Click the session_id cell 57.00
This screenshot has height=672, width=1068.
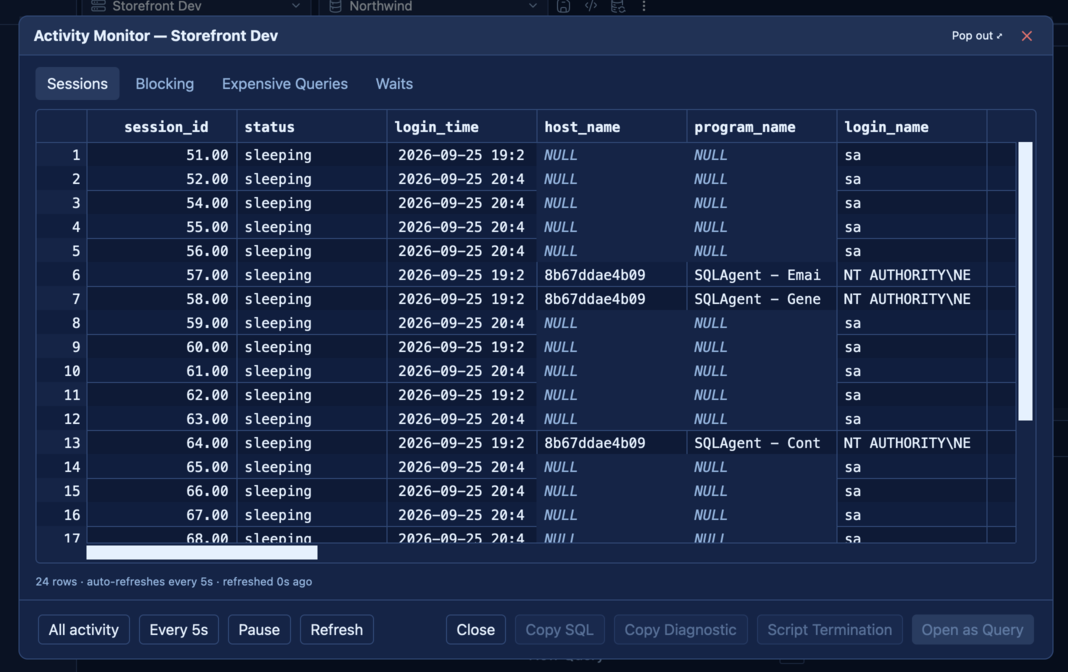(x=162, y=275)
